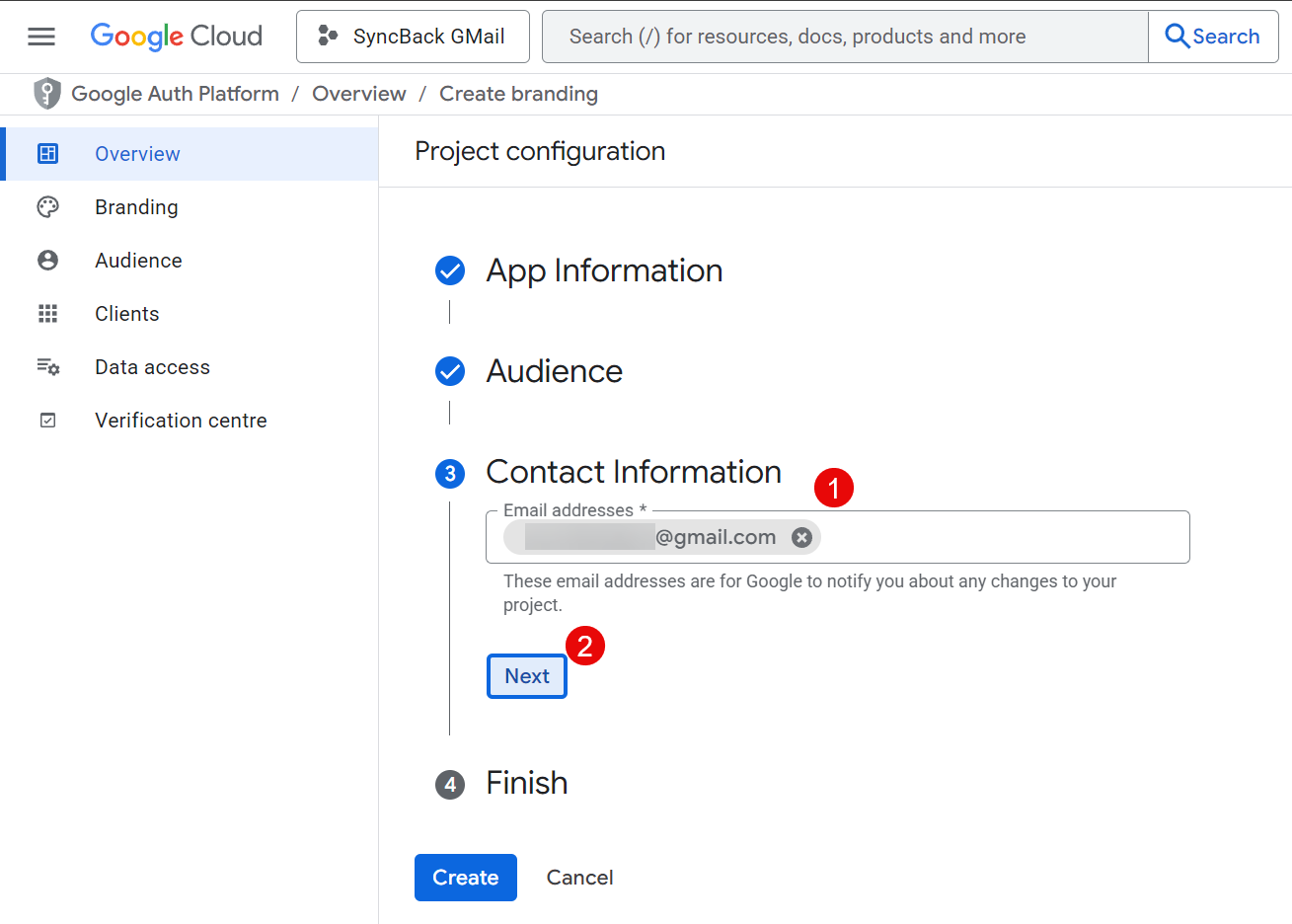Viewport: 1292px width, 924px height.
Task: Cancel the project configuration
Action: click(579, 878)
